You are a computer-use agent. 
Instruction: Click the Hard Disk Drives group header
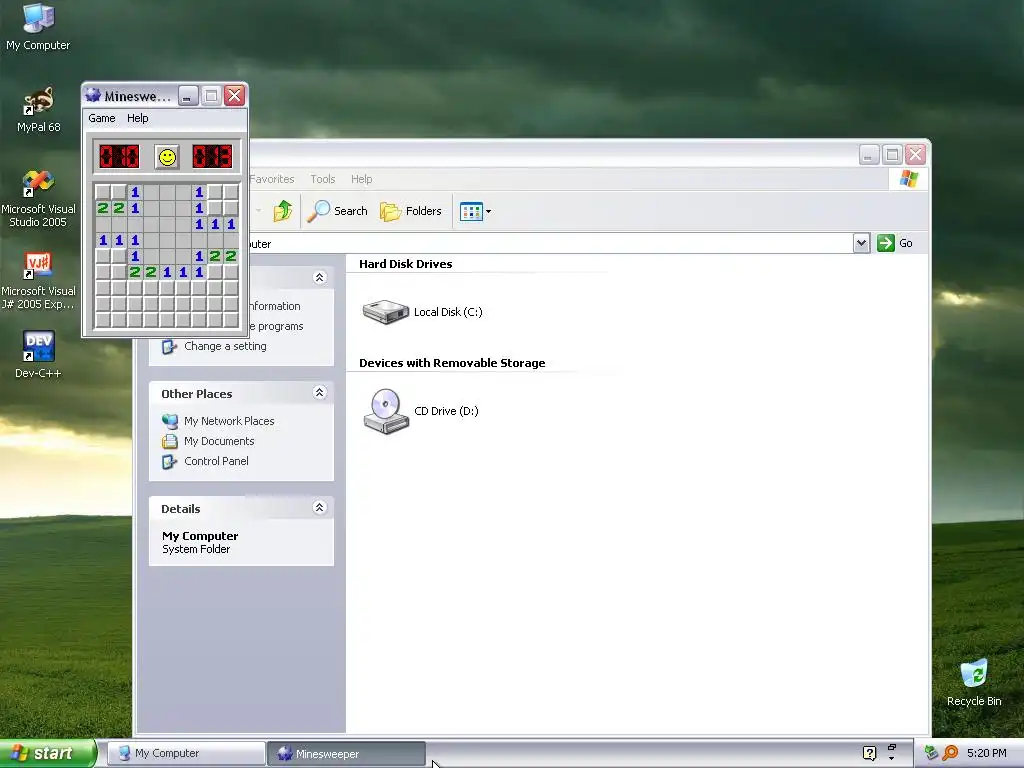(x=406, y=264)
